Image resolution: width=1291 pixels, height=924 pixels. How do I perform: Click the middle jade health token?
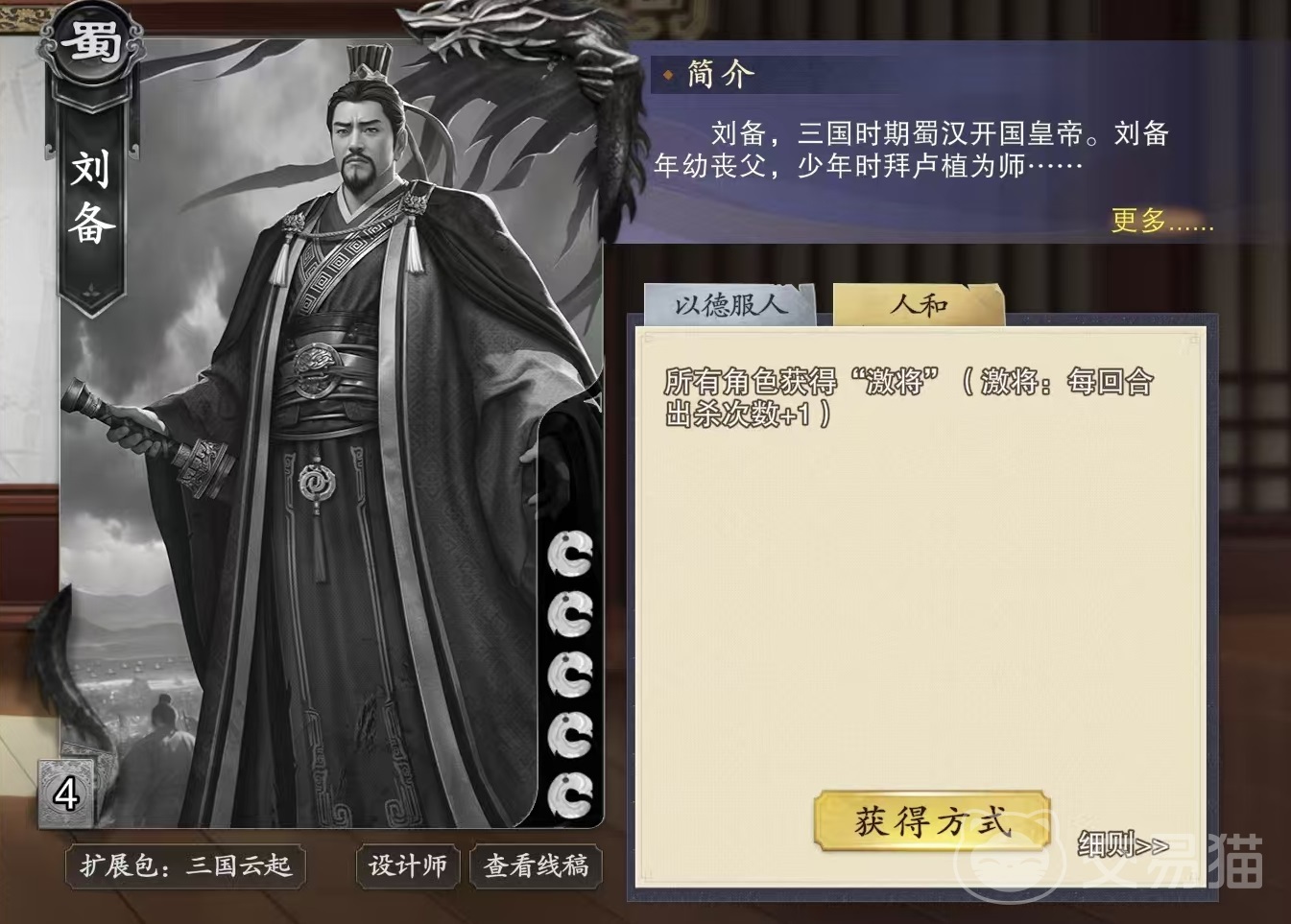(x=570, y=675)
